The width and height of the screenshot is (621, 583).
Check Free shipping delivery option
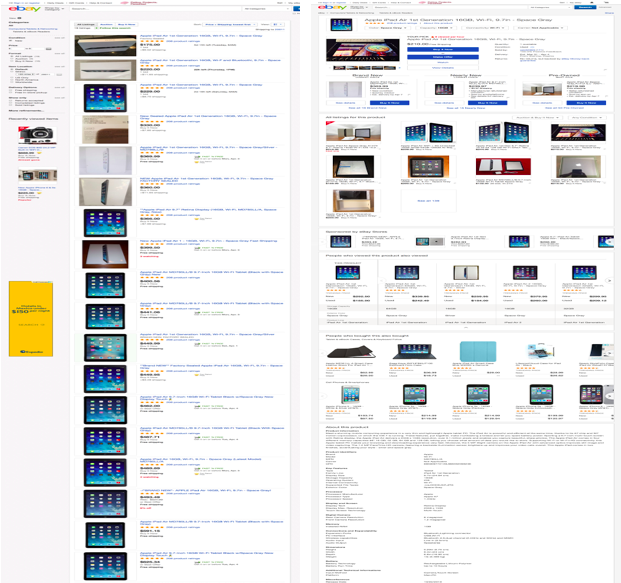11,90
